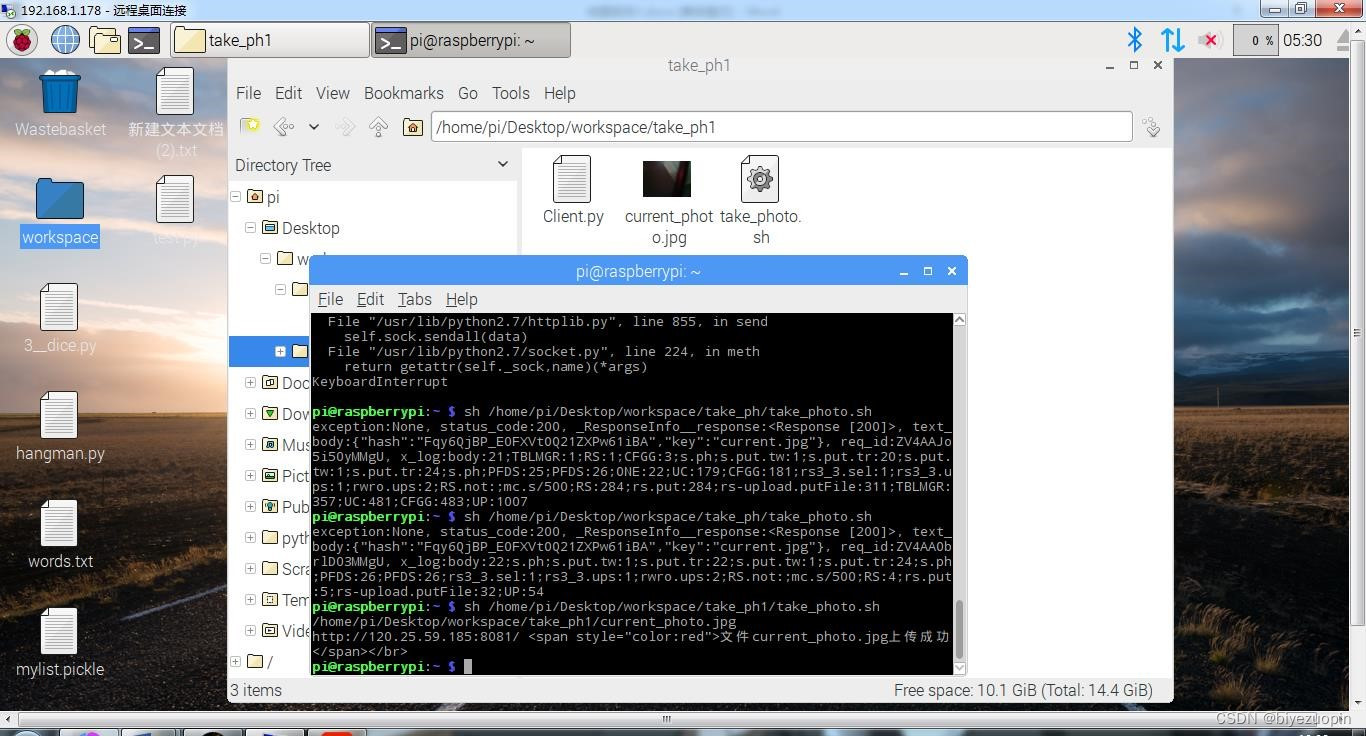Select the 新建文本文档 (2).txt desktop file

point(175,113)
